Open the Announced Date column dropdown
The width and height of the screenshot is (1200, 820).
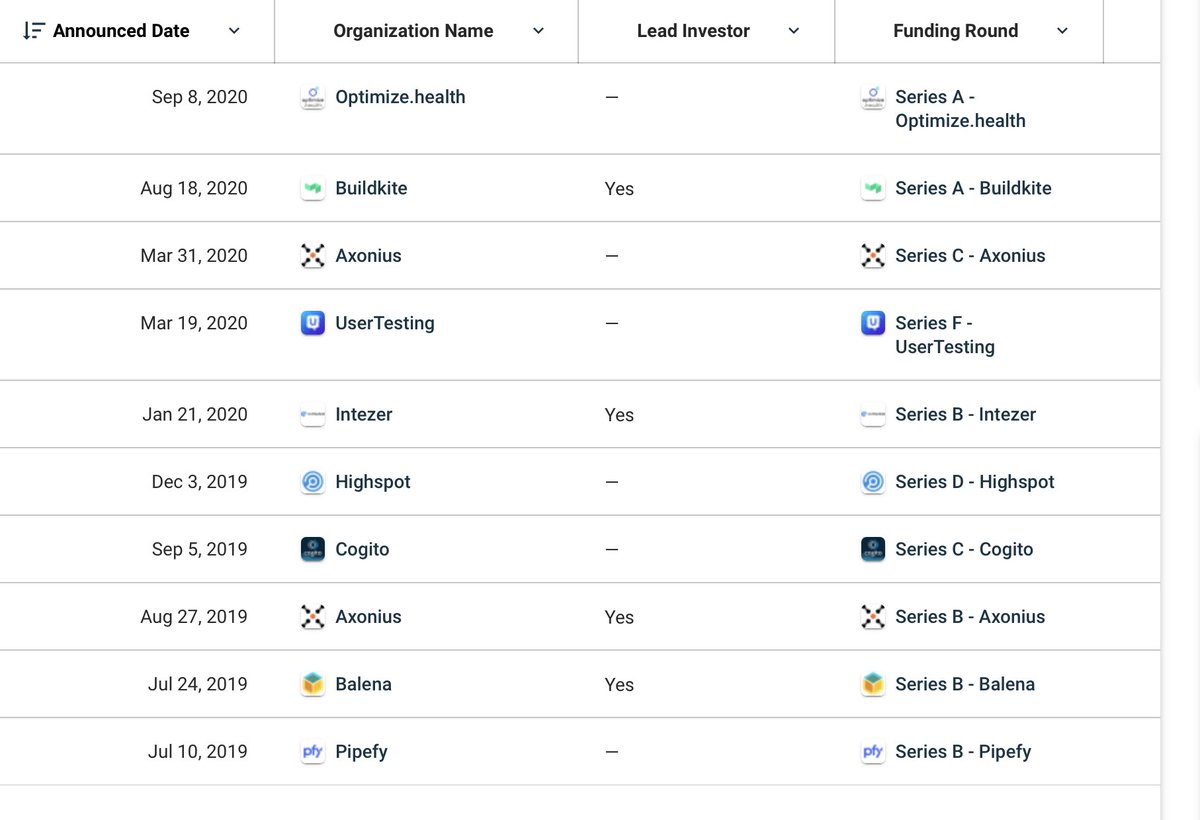(x=234, y=31)
